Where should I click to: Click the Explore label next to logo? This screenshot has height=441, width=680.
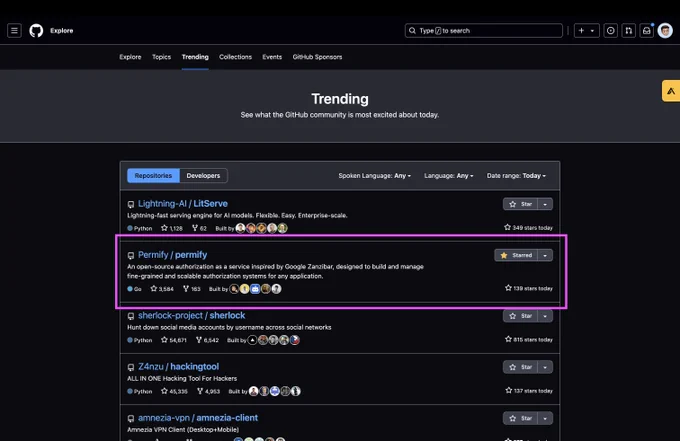[x=62, y=31]
